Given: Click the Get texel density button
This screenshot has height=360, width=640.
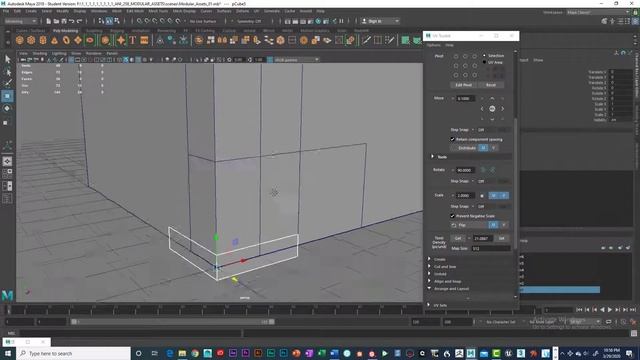Looking at the screenshot, I should tap(458, 238).
